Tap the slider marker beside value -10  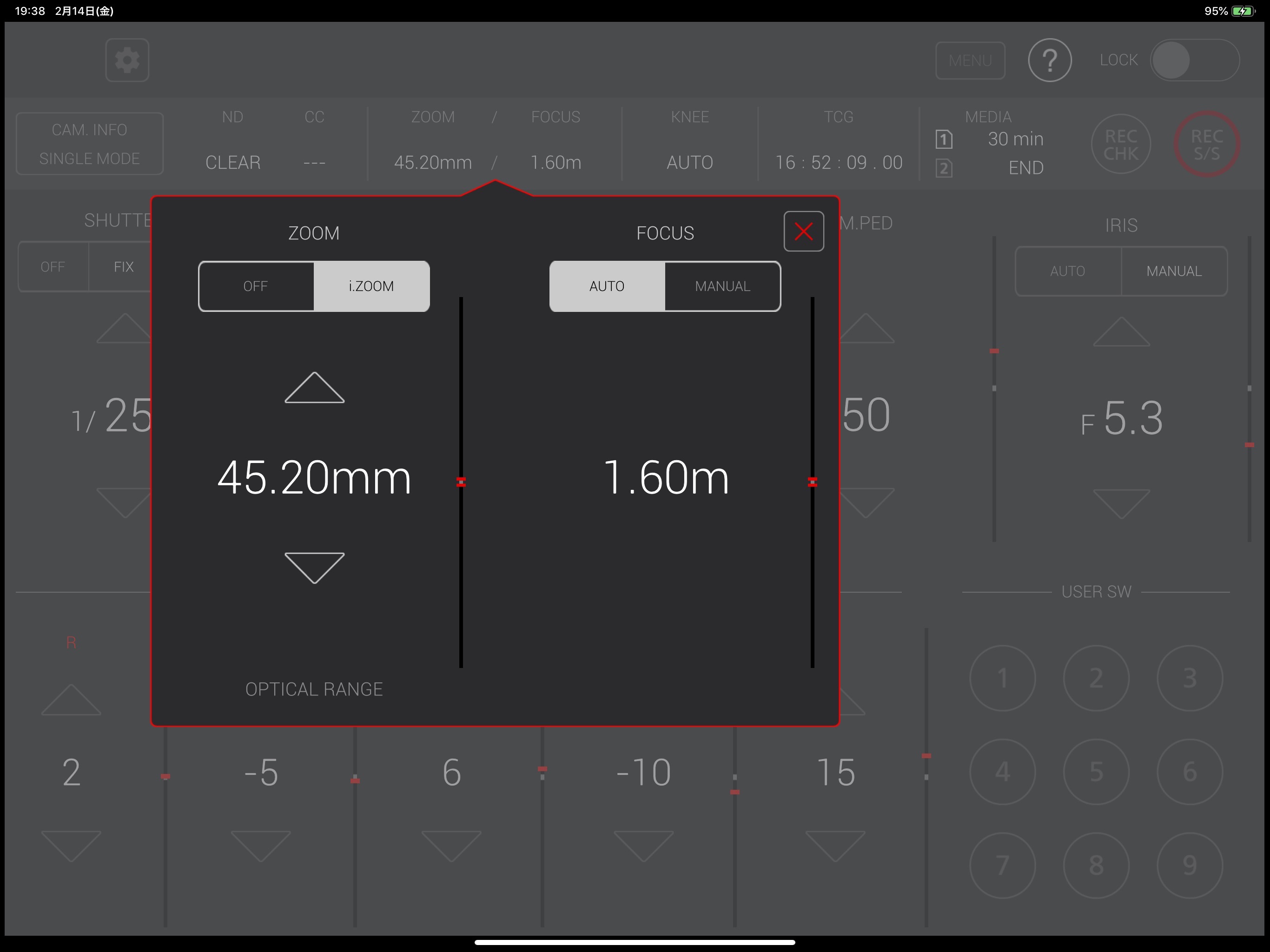tap(735, 792)
